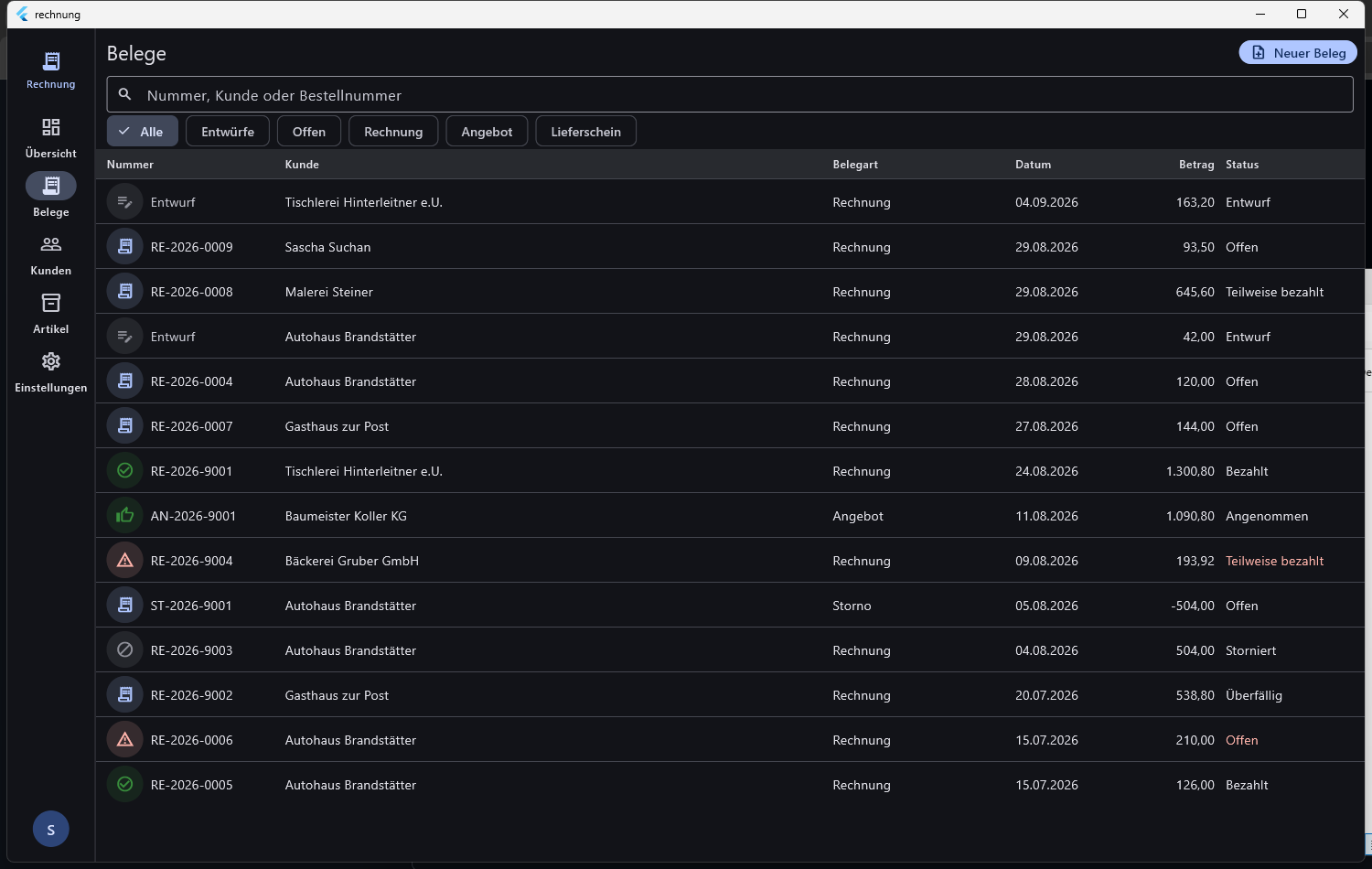This screenshot has width=1372, height=869.
Task: Click the draft icon for Tischlerei Hinterleitner Entwurf
Action: click(125, 202)
